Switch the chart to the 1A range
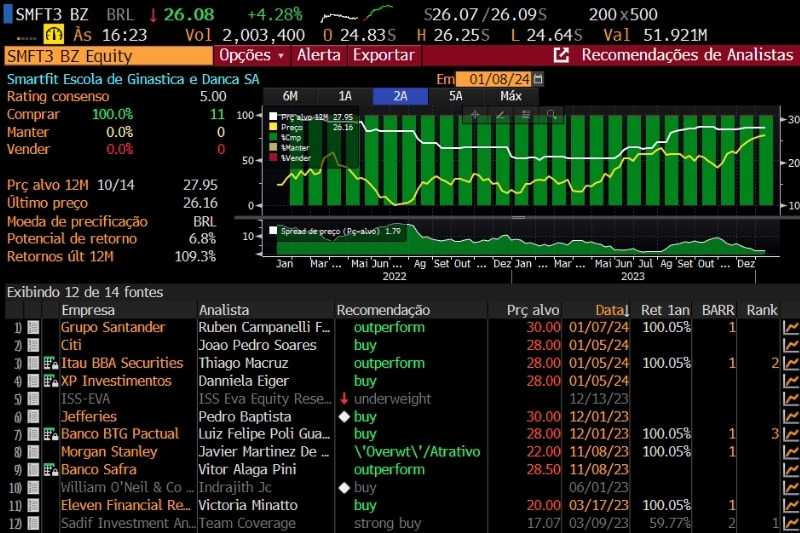This screenshot has width=800, height=533. click(345, 96)
